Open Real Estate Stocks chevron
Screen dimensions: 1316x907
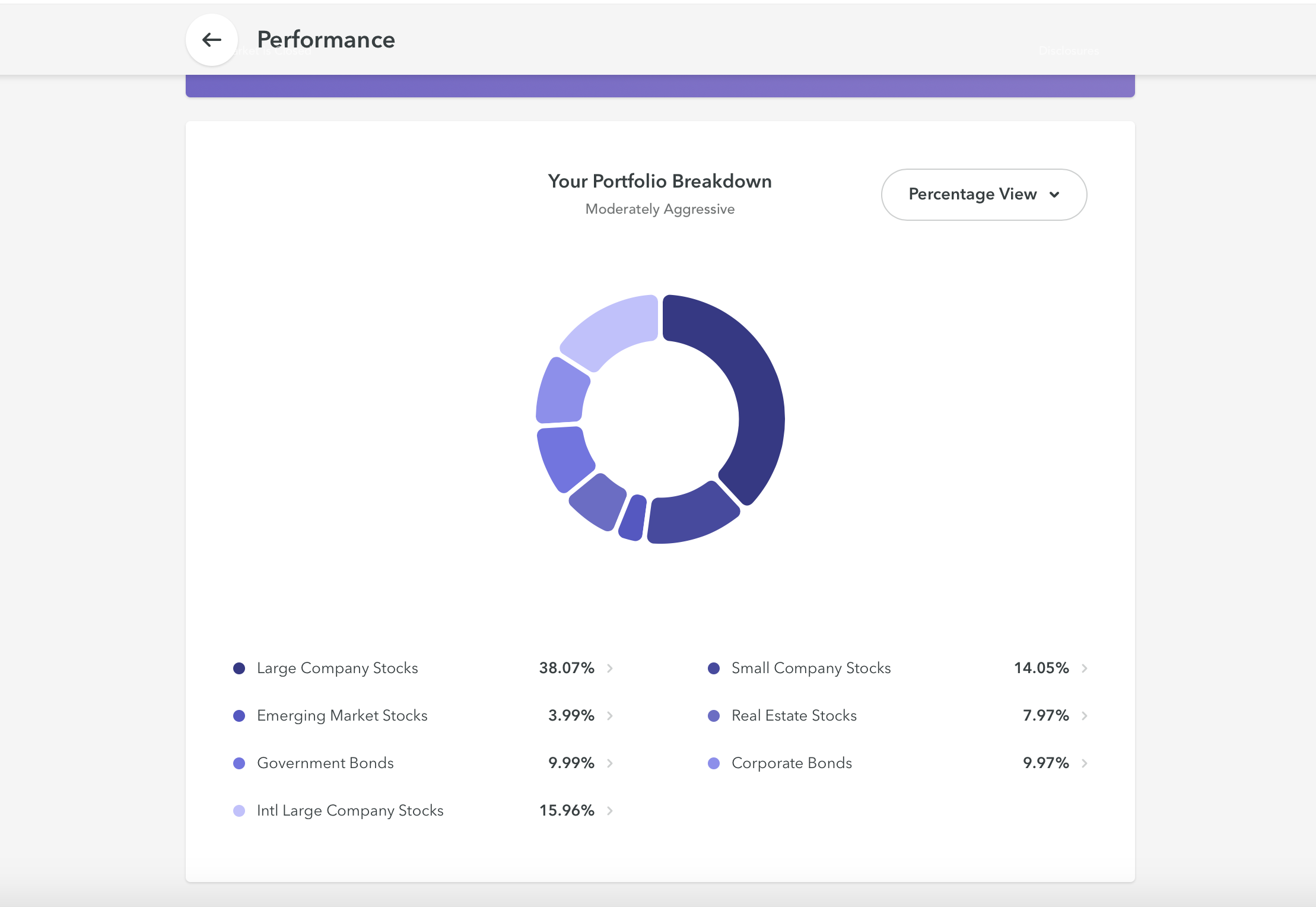point(1085,716)
